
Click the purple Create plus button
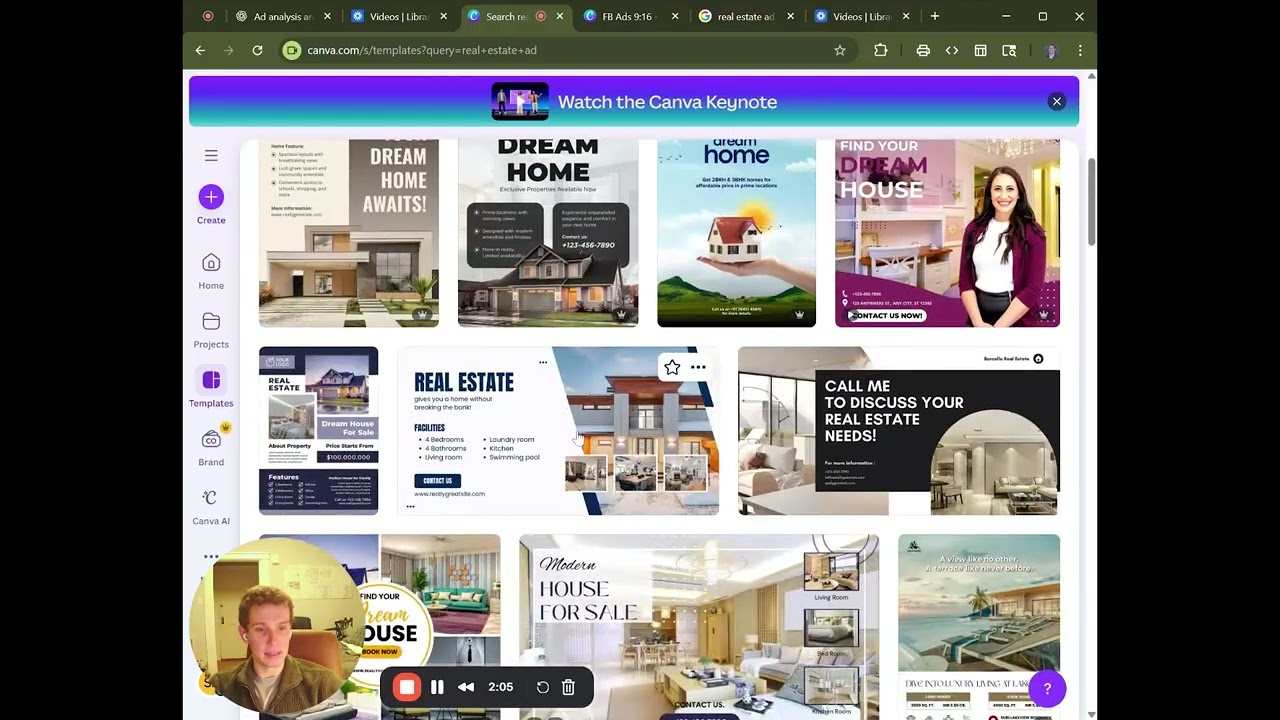pyautogui.click(x=211, y=197)
